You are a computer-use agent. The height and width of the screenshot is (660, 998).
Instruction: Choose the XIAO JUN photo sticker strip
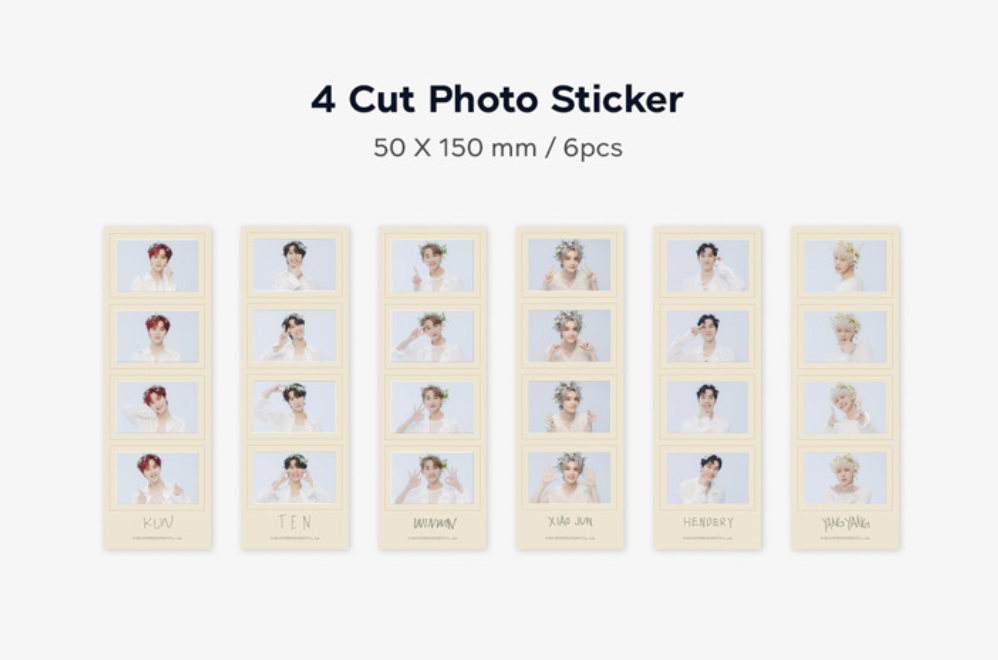(x=570, y=388)
